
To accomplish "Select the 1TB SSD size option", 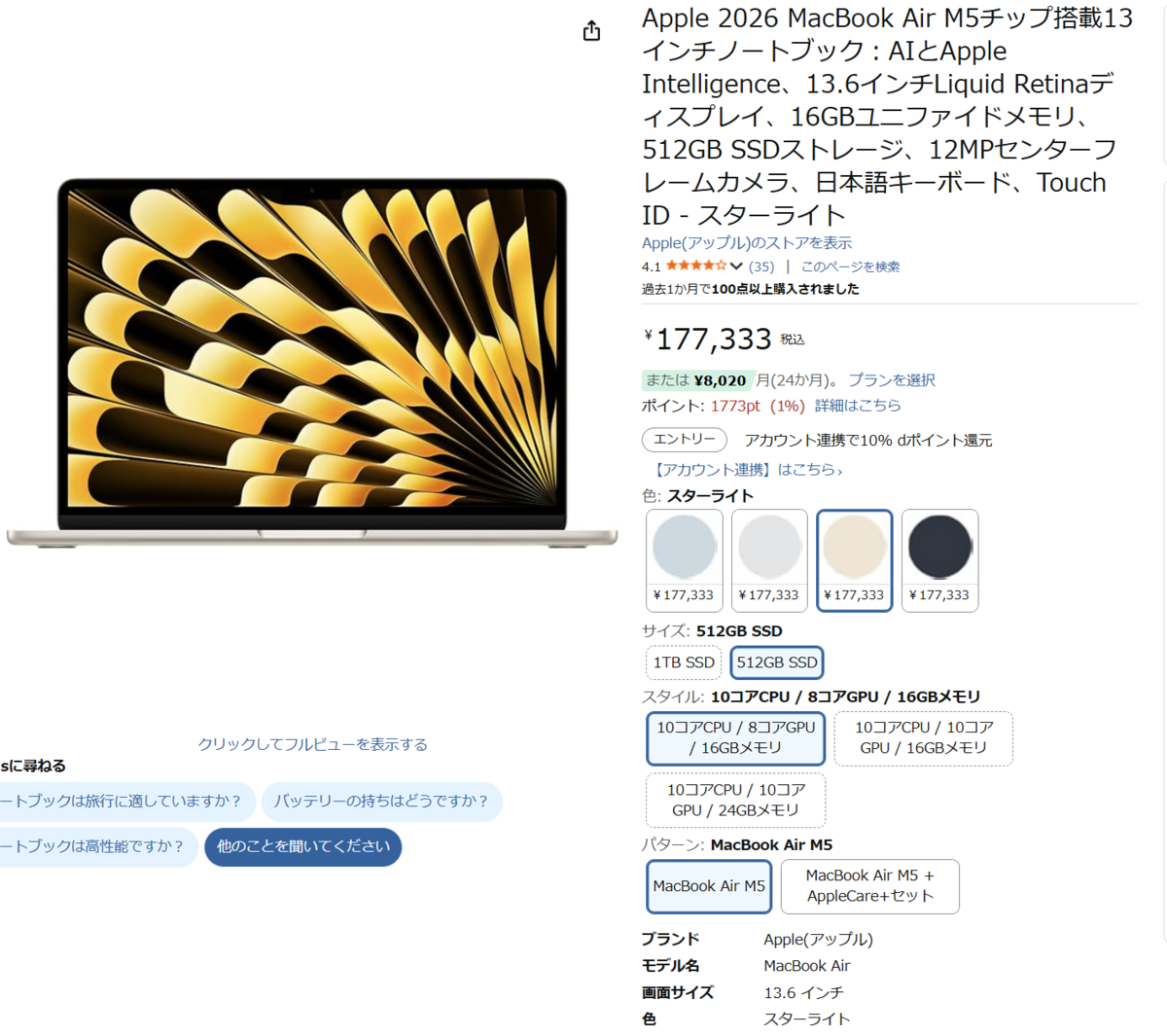I will tap(684, 662).
